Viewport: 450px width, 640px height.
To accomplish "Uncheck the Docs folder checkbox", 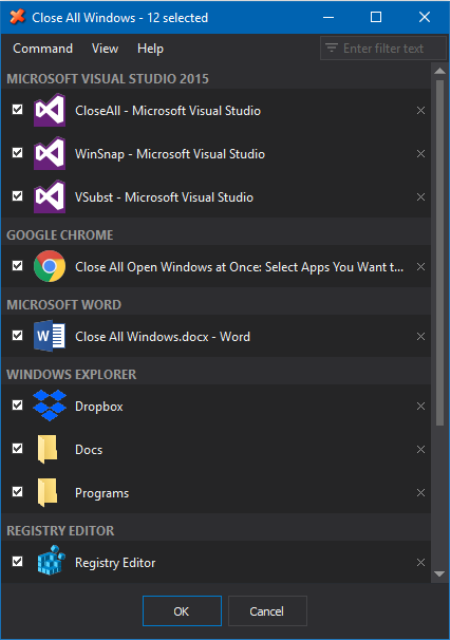I will pos(18,448).
